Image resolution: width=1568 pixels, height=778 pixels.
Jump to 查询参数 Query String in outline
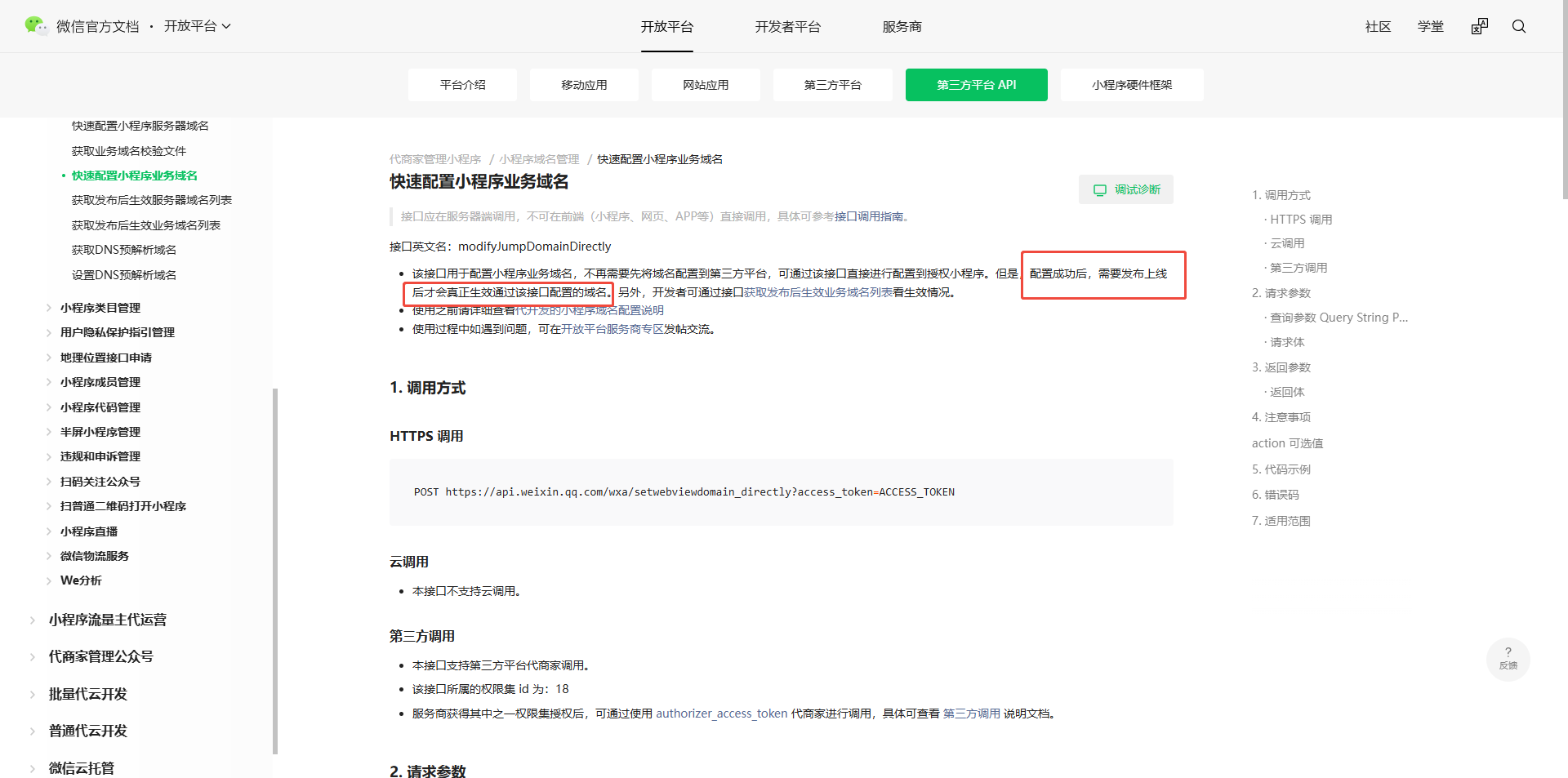[x=1339, y=318]
